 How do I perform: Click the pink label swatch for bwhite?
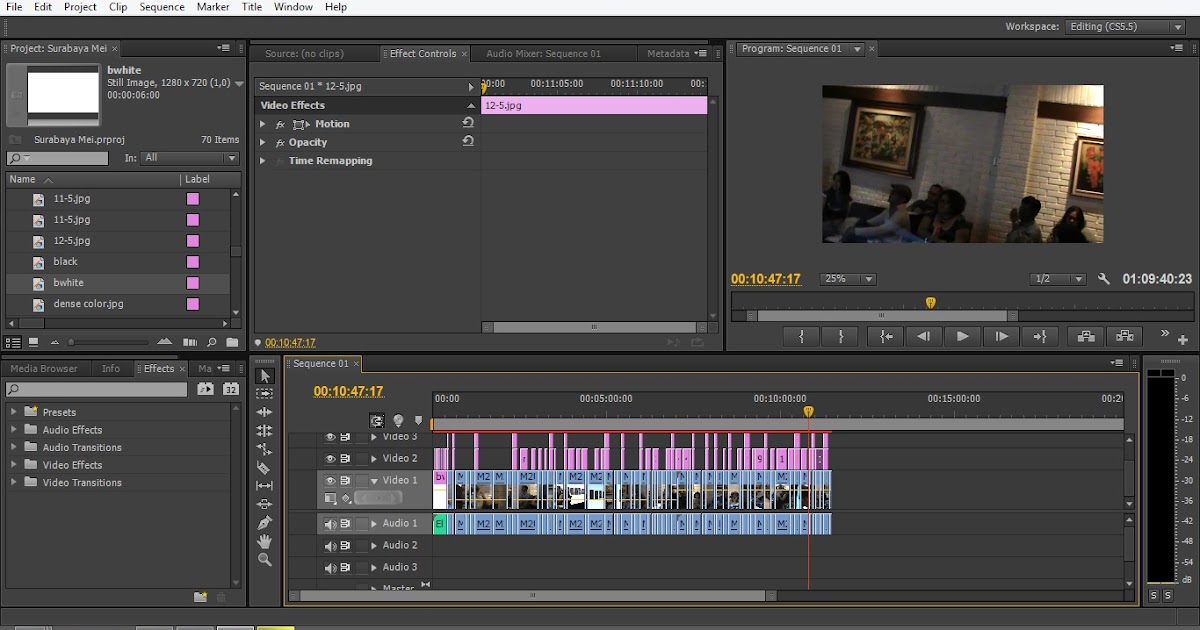pos(193,283)
